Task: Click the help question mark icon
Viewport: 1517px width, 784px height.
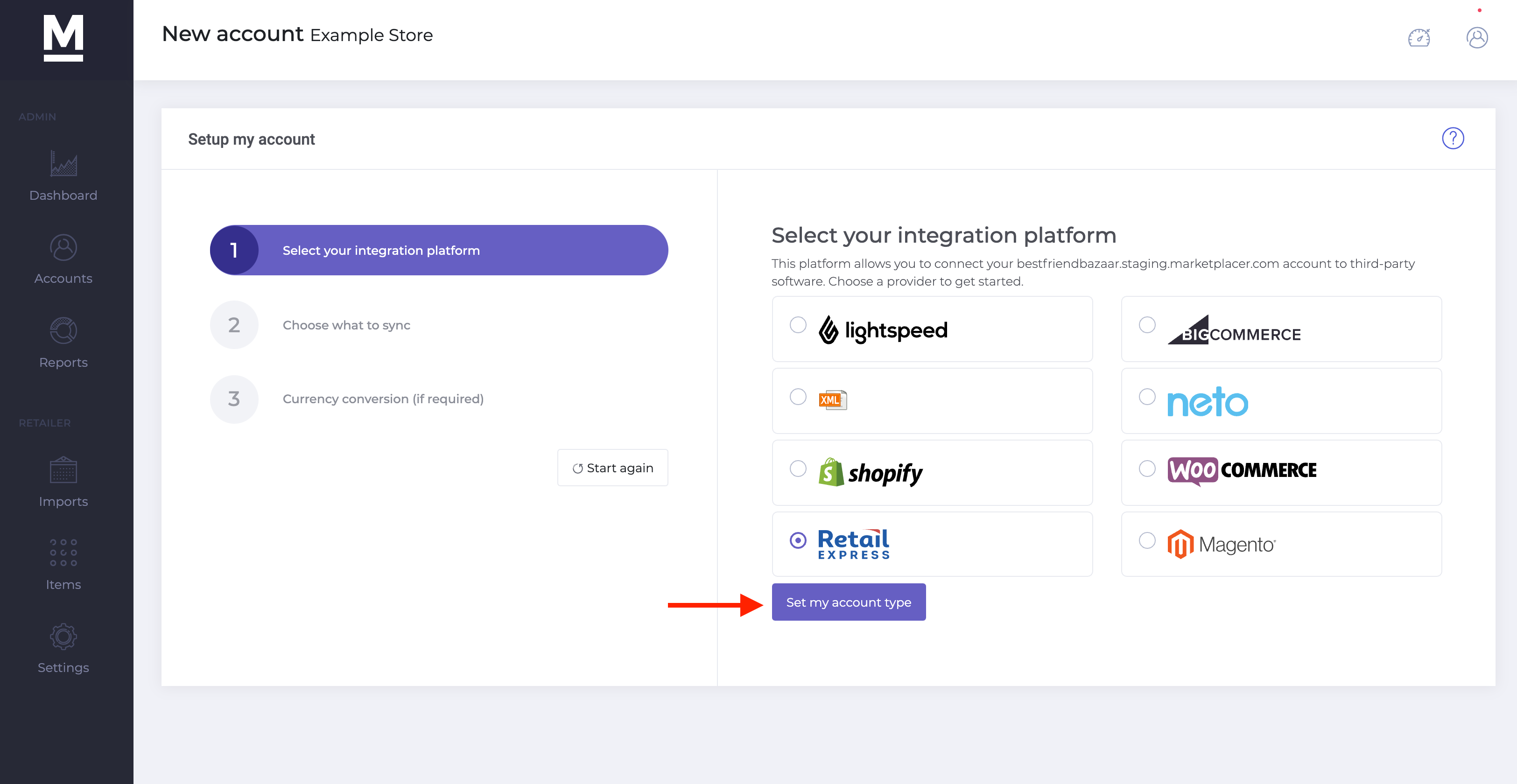Action: click(1453, 138)
